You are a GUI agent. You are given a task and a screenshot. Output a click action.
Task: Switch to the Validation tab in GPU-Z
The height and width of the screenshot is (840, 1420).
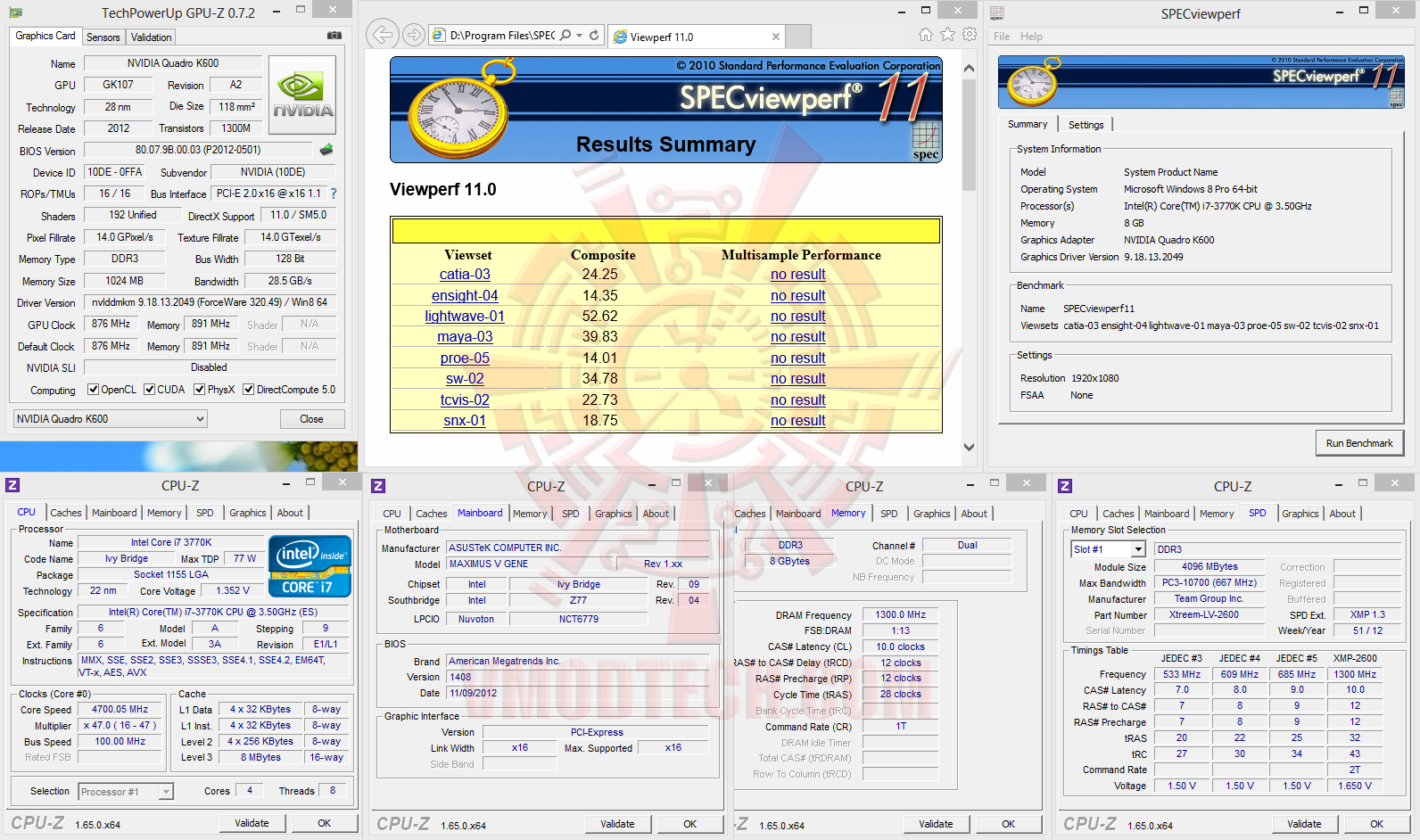(x=151, y=37)
